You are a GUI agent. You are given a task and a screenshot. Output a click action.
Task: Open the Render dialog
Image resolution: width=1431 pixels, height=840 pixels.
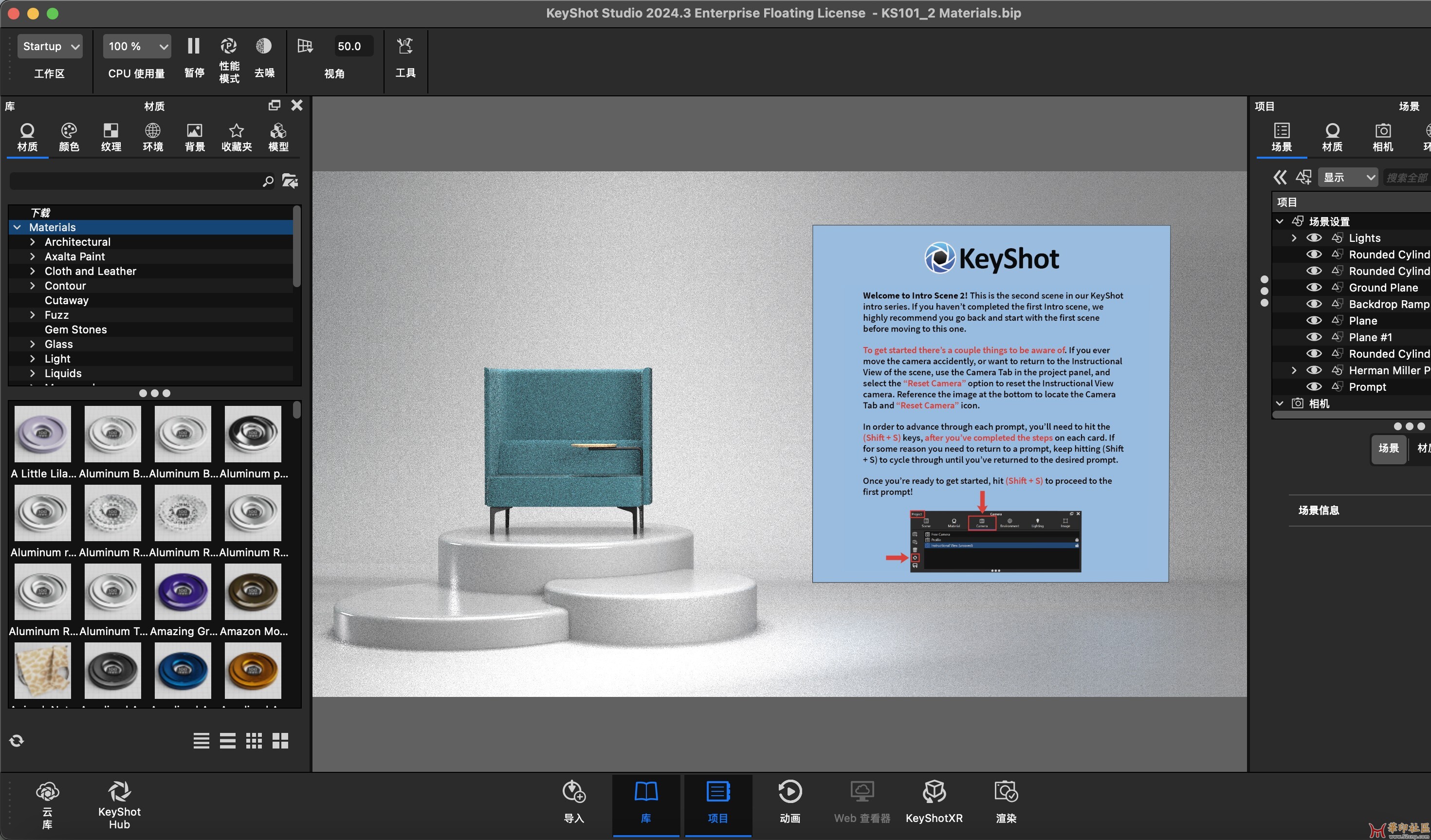click(1006, 802)
